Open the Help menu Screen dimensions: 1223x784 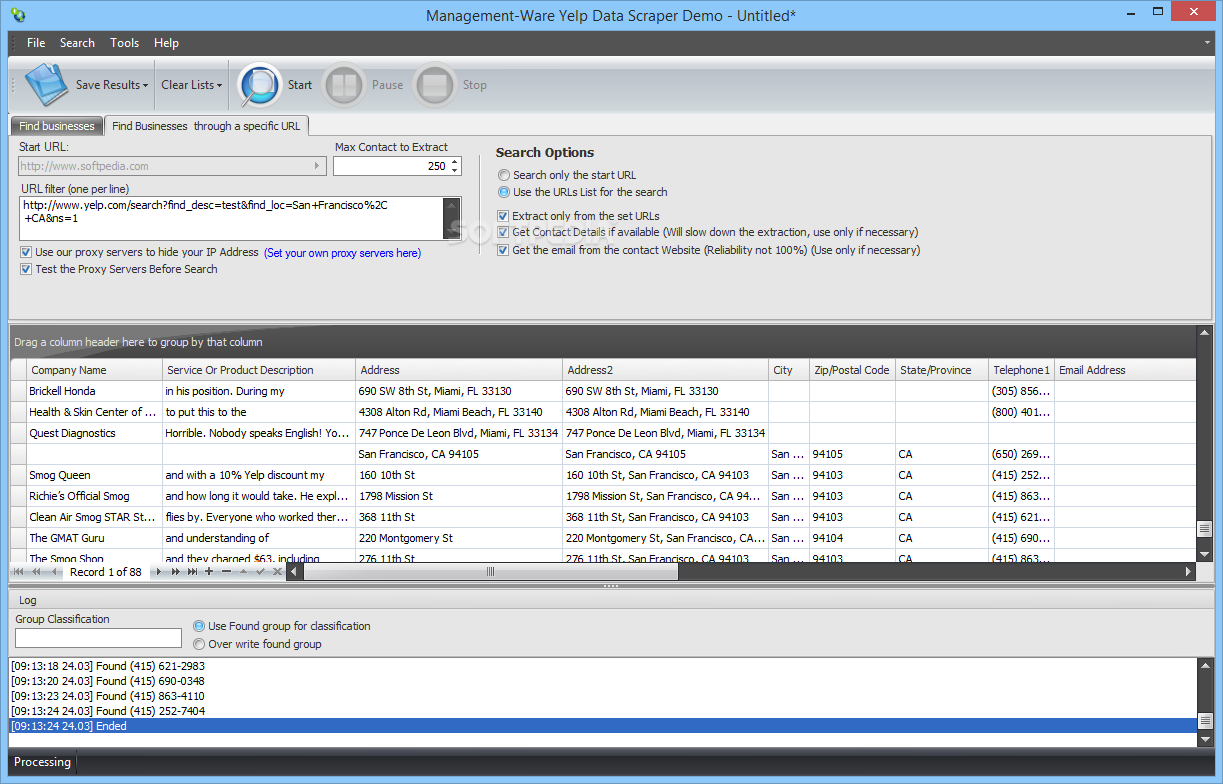point(166,43)
